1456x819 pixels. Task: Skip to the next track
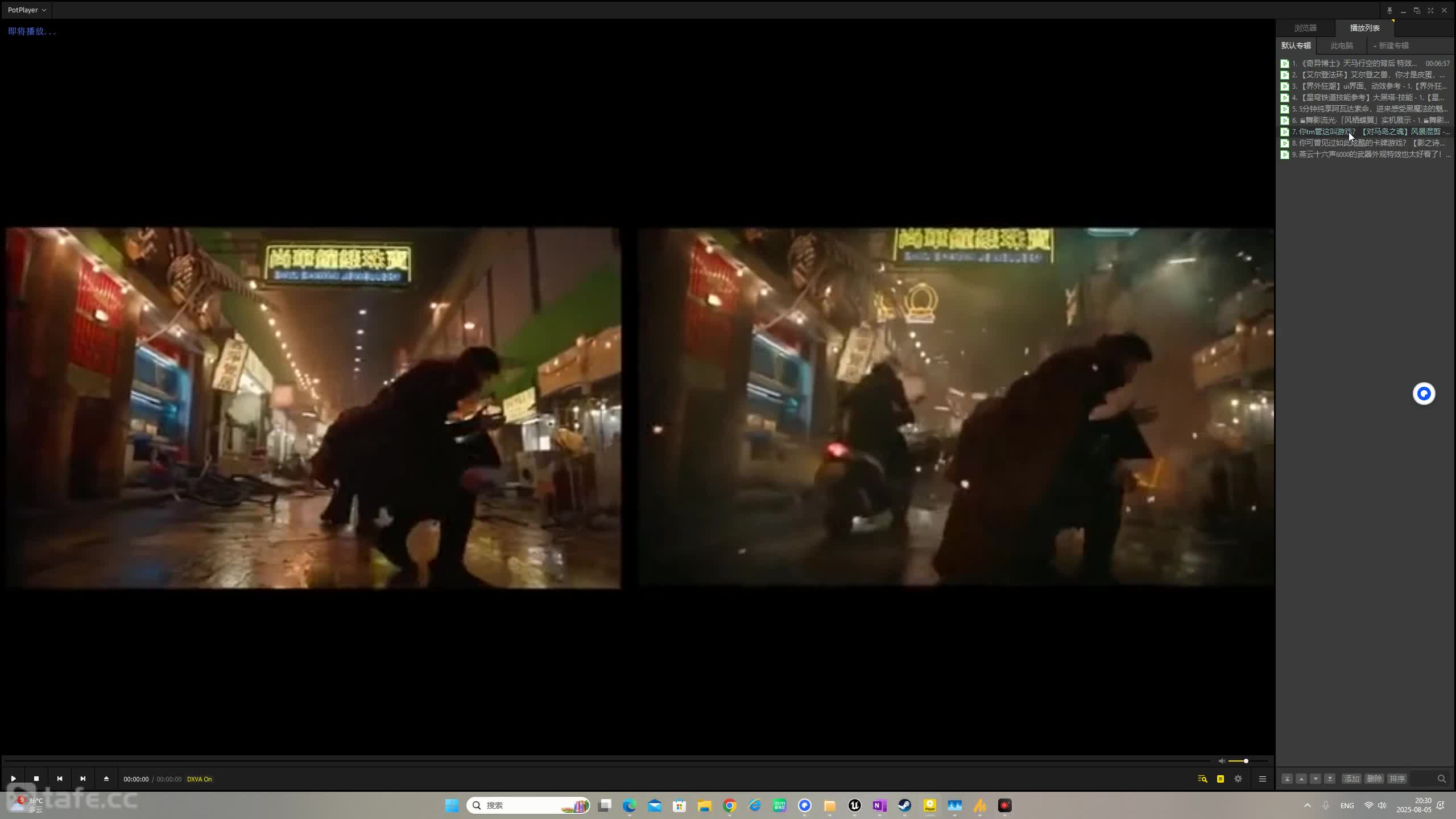tap(83, 779)
